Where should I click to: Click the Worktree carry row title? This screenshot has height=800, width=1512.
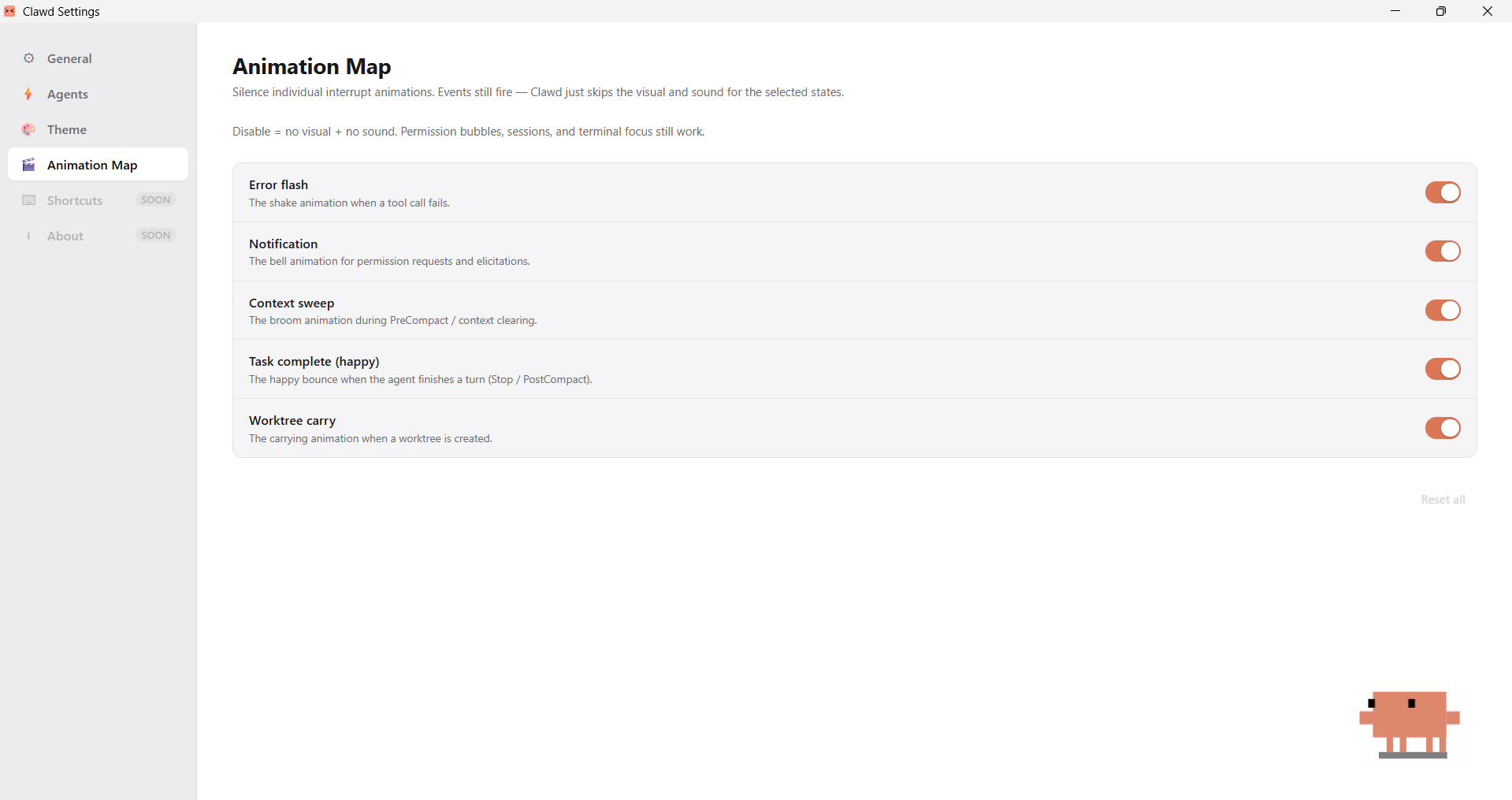pos(292,421)
